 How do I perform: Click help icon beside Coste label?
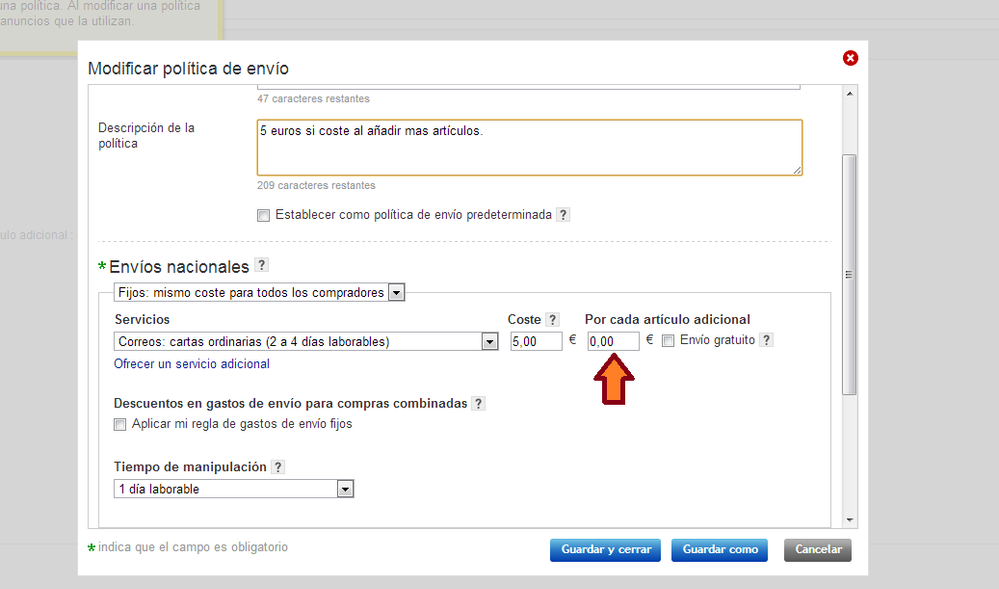pos(553,320)
